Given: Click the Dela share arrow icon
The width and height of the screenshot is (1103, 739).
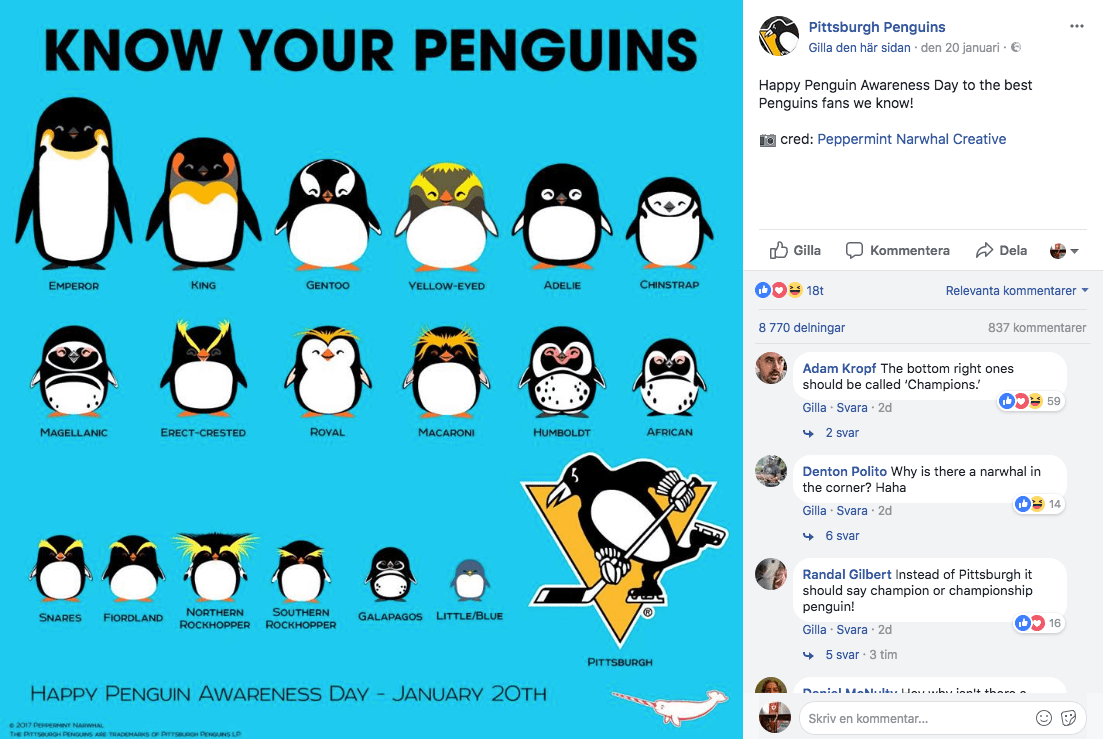Looking at the screenshot, I should 985,250.
